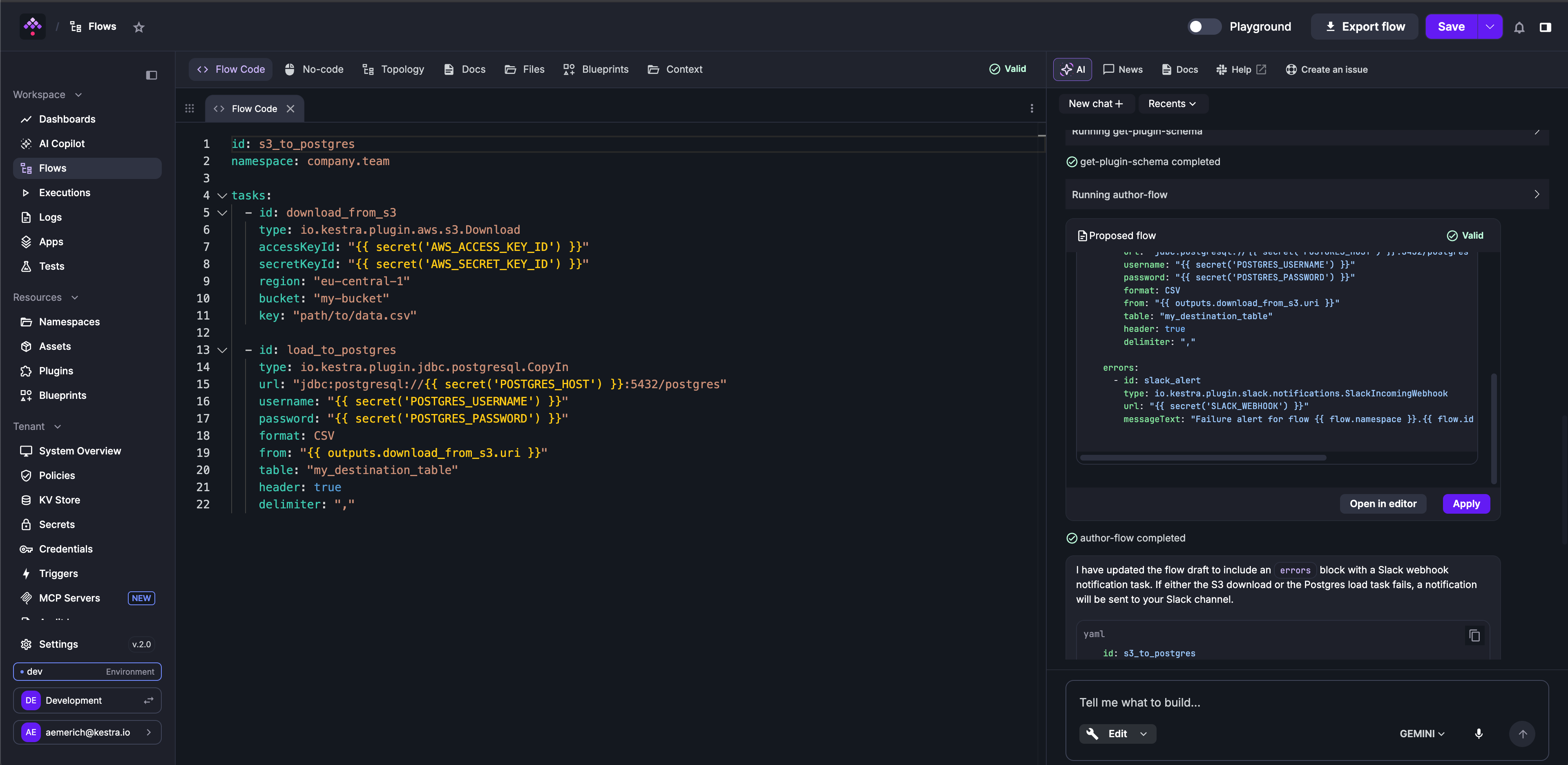Open Policies page
This screenshot has height=765, width=1568.
[x=87, y=475]
